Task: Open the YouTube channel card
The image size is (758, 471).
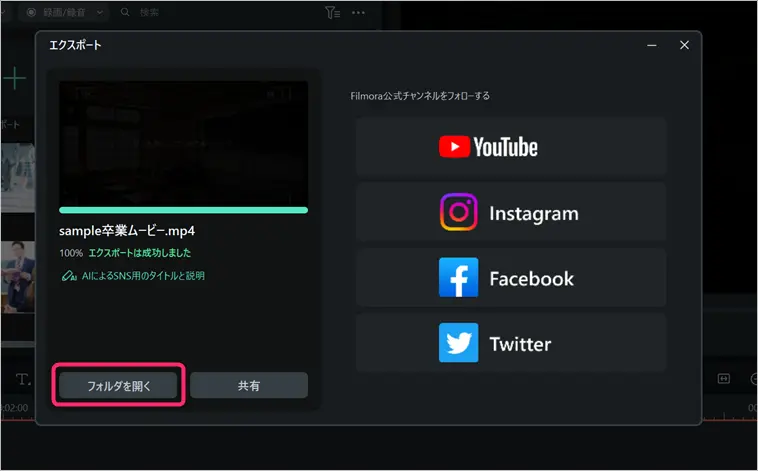Action: [x=511, y=147]
